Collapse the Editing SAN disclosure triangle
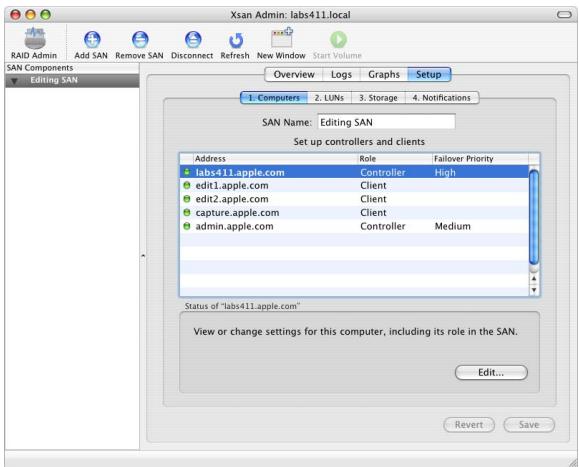579x467 pixels. click(x=14, y=80)
